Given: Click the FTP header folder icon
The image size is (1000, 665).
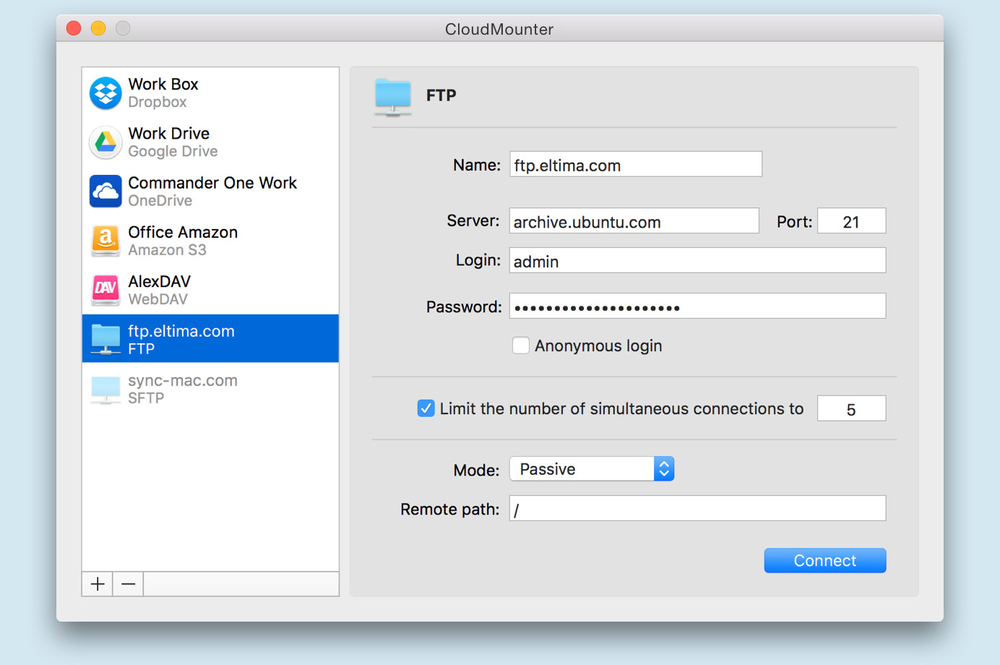Looking at the screenshot, I should [393, 97].
